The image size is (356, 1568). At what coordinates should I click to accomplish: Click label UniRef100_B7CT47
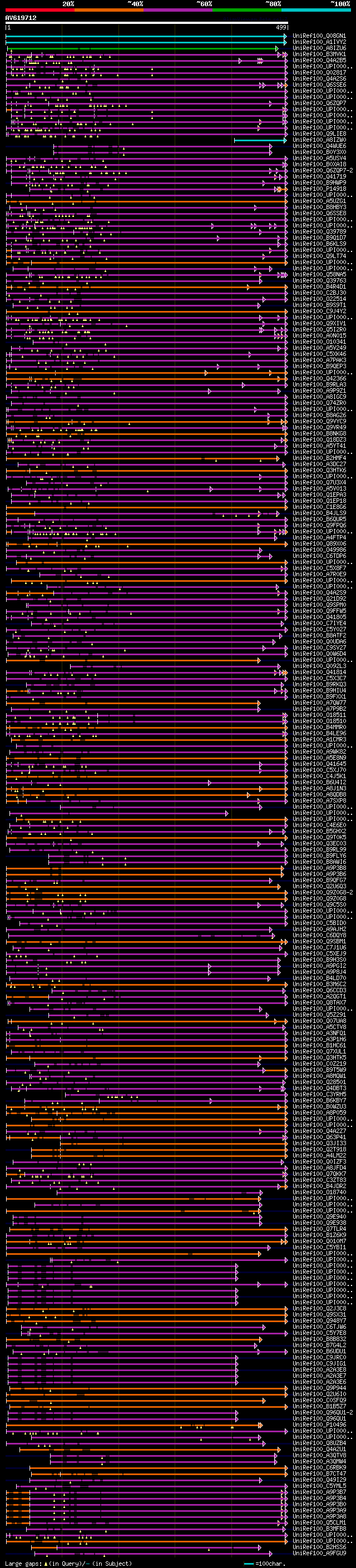pos(319,1473)
